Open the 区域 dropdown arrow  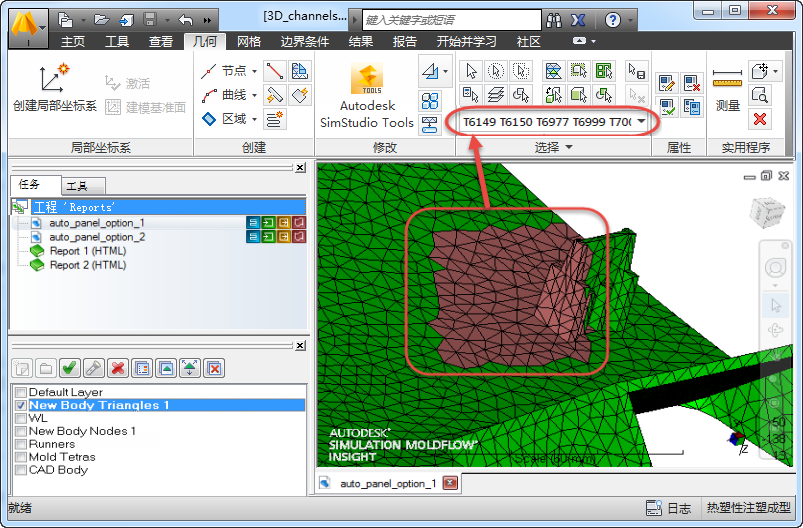[x=255, y=119]
